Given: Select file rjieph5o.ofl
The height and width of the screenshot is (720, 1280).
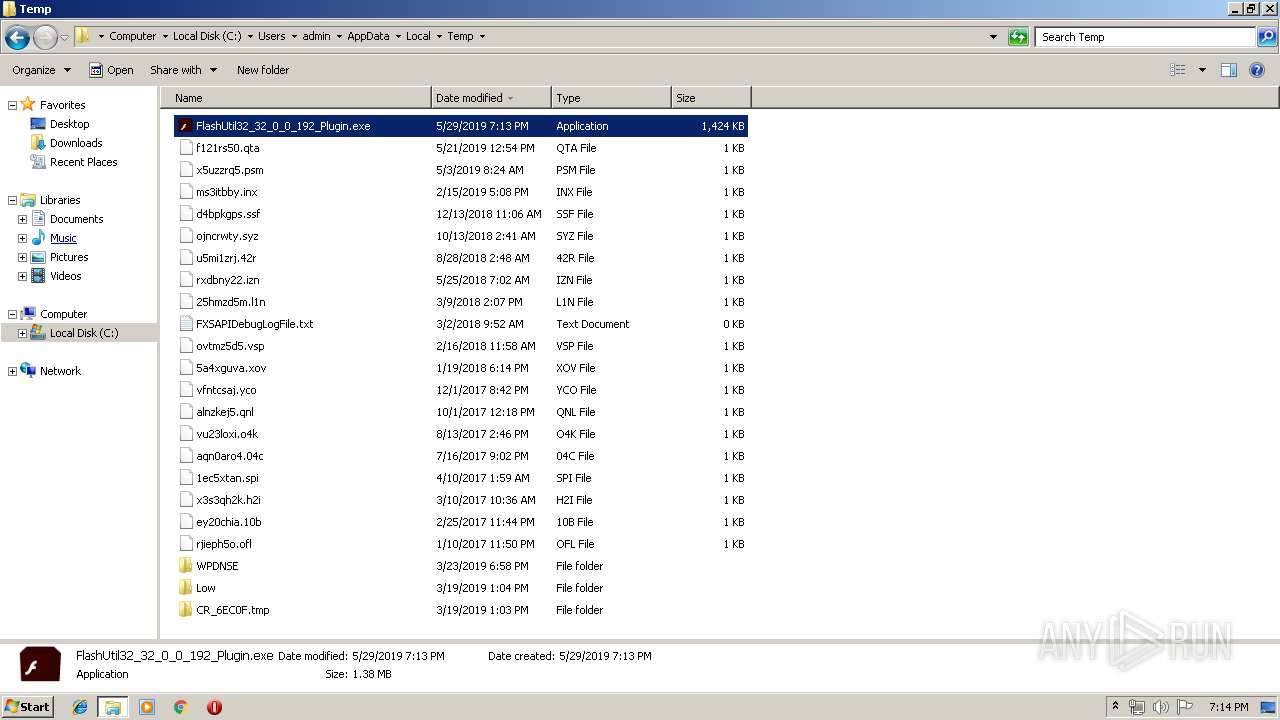Looking at the screenshot, I should (223, 544).
